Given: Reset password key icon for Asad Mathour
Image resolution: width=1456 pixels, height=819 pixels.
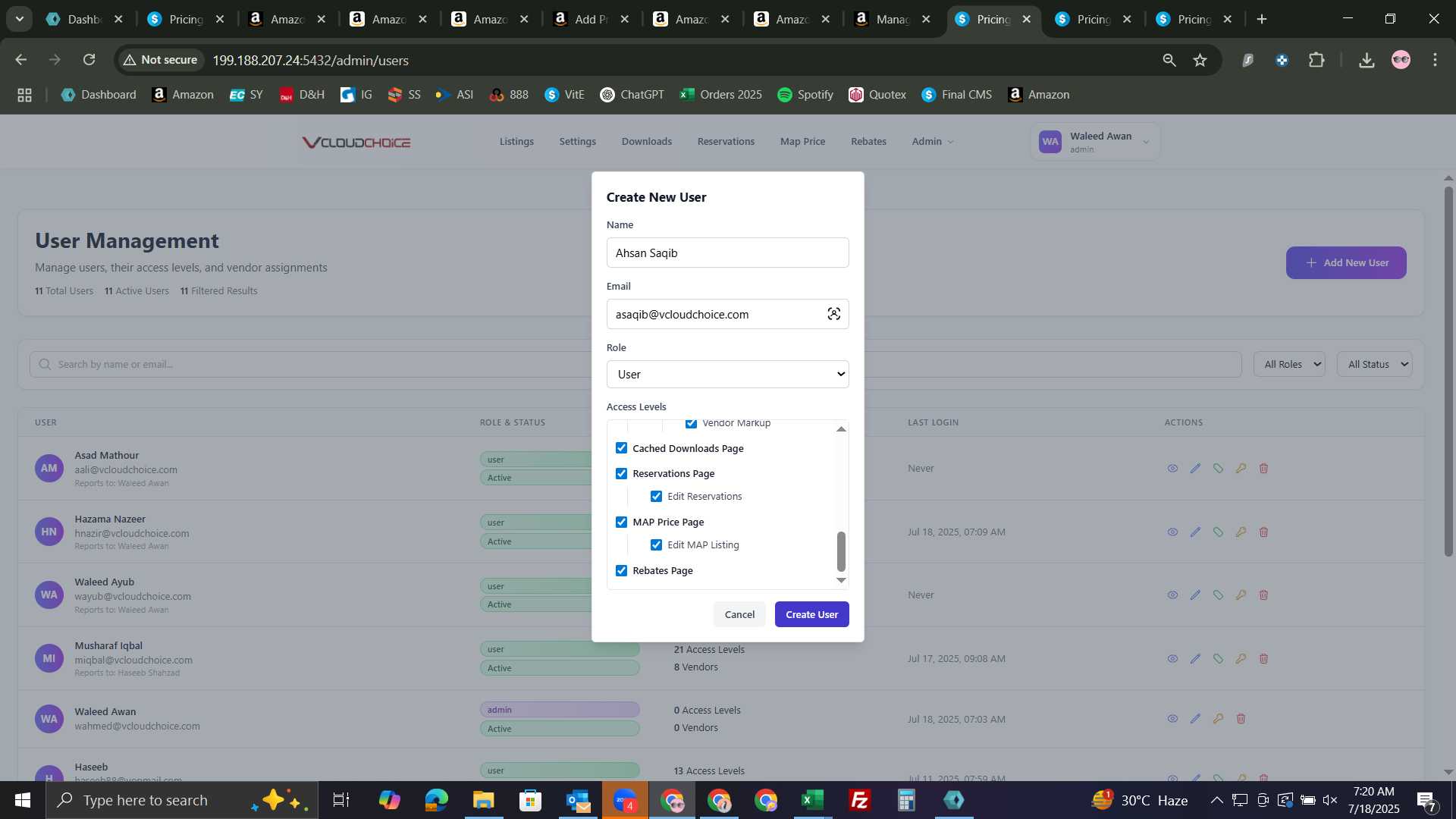Looking at the screenshot, I should pyautogui.click(x=1241, y=469).
